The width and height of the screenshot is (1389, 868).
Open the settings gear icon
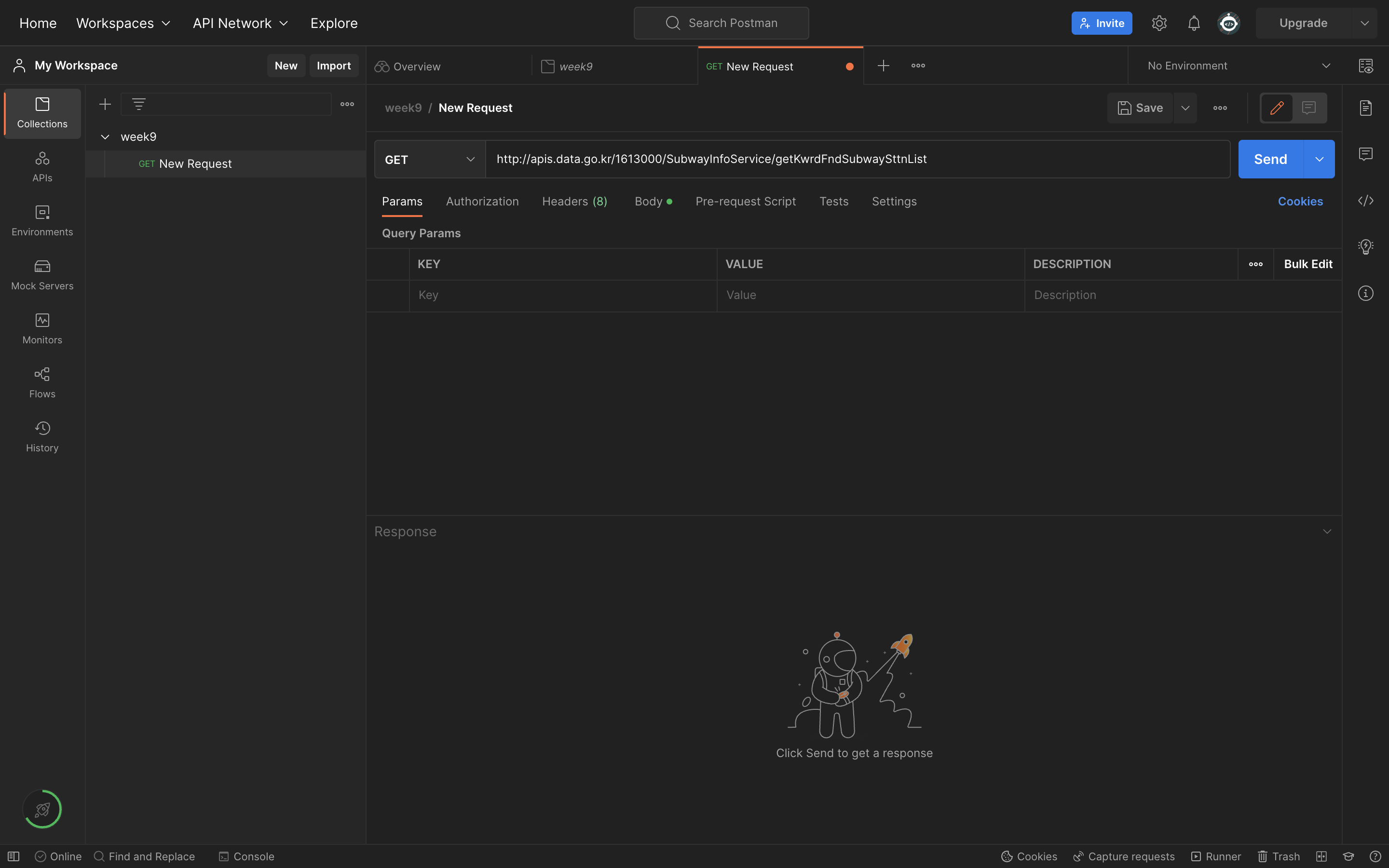[1159, 23]
